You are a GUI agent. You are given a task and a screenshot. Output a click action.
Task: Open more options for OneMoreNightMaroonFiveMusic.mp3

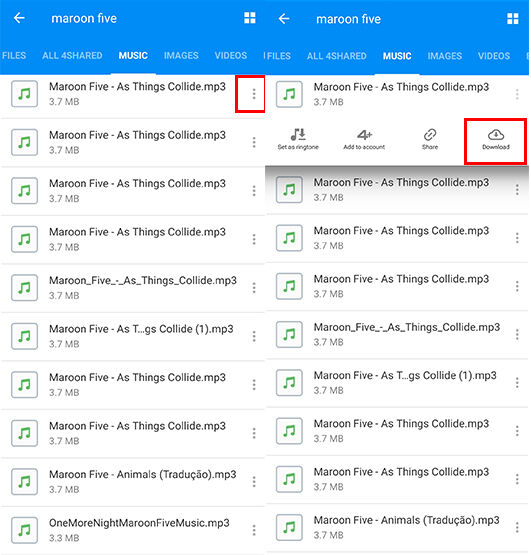coord(254,530)
